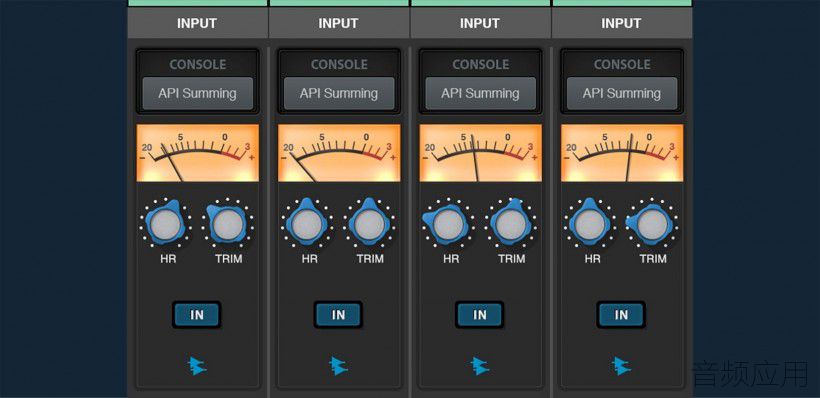Image resolution: width=820 pixels, height=398 pixels.
Task: Open API Summing console selector in second strip
Action: tap(339, 94)
